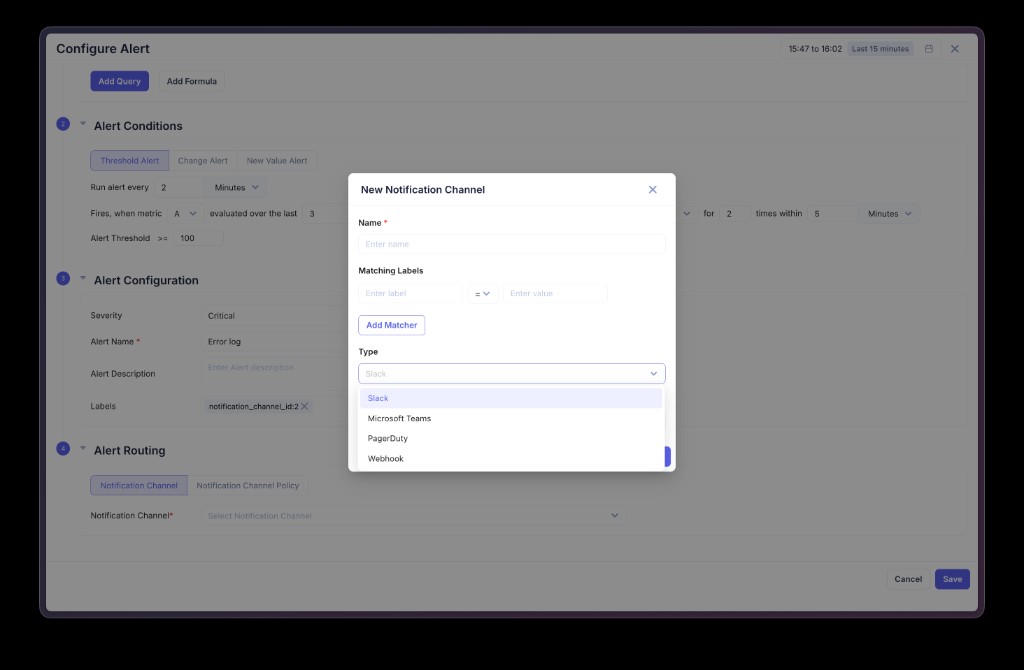Image resolution: width=1024 pixels, height=670 pixels.
Task: Select Webhook from the type list
Action: coord(384,458)
